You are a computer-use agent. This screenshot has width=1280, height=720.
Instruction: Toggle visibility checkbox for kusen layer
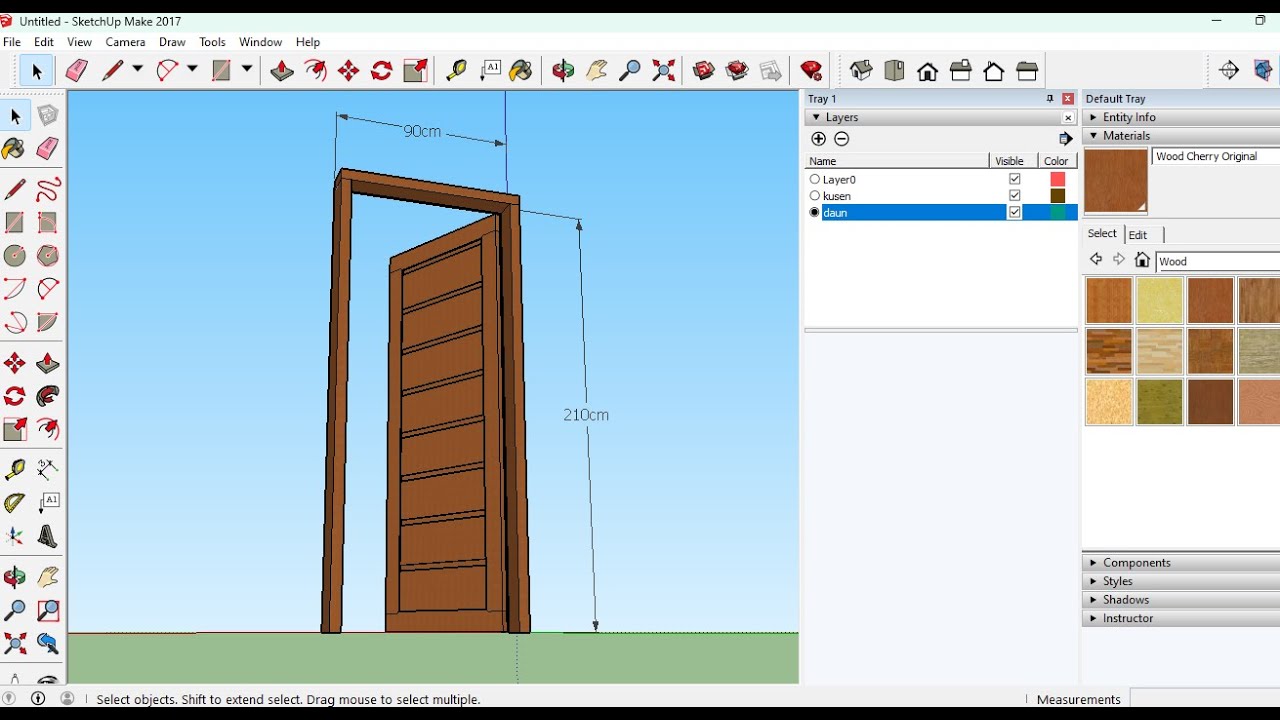coord(1015,196)
